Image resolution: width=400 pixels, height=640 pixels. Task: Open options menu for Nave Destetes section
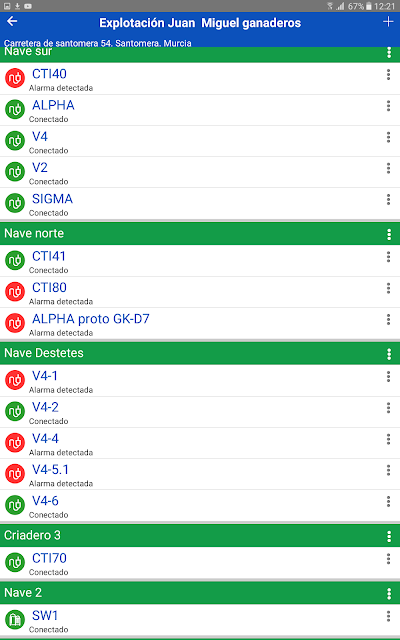[x=389, y=353]
